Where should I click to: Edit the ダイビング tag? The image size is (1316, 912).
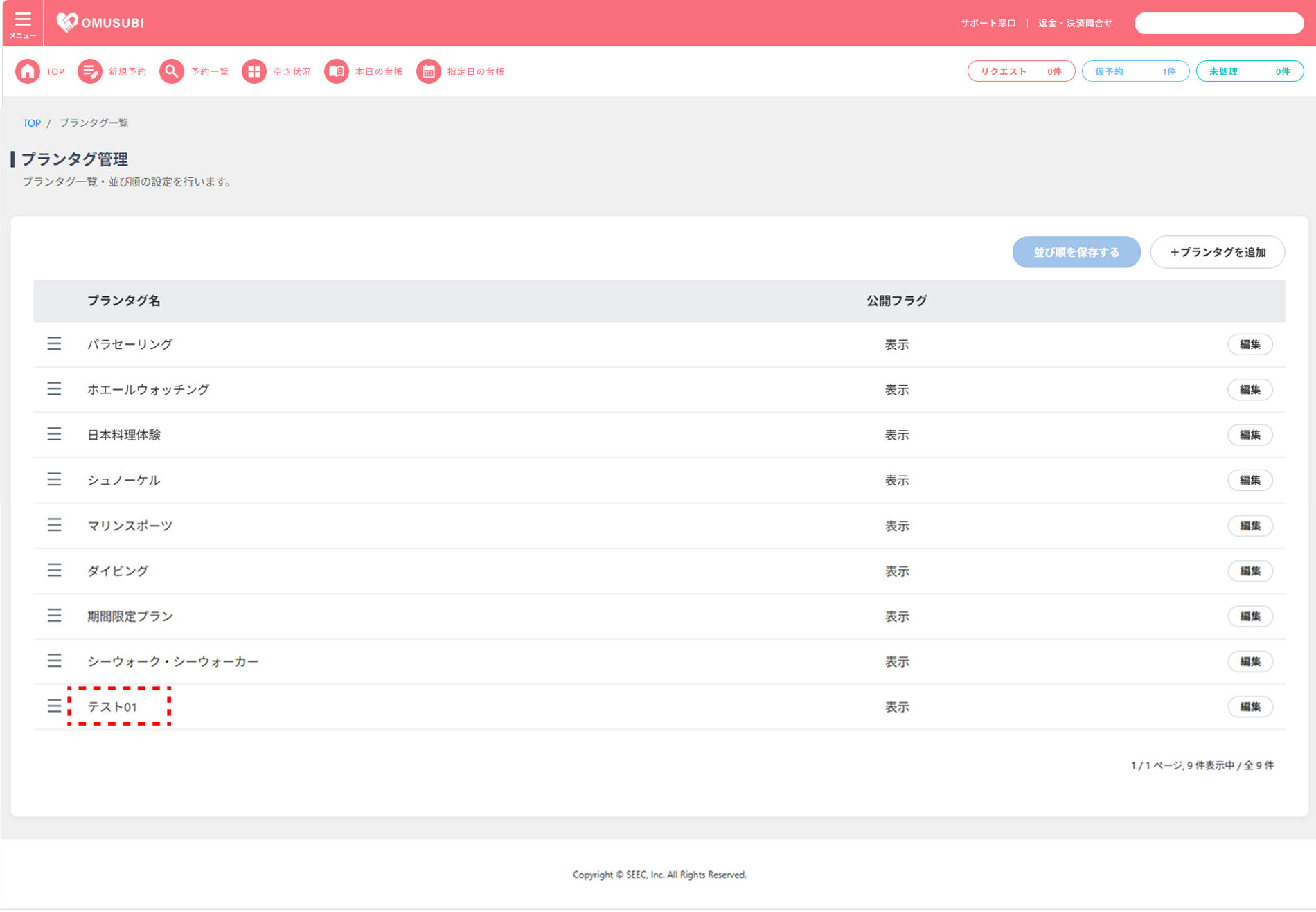[1250, 571]
